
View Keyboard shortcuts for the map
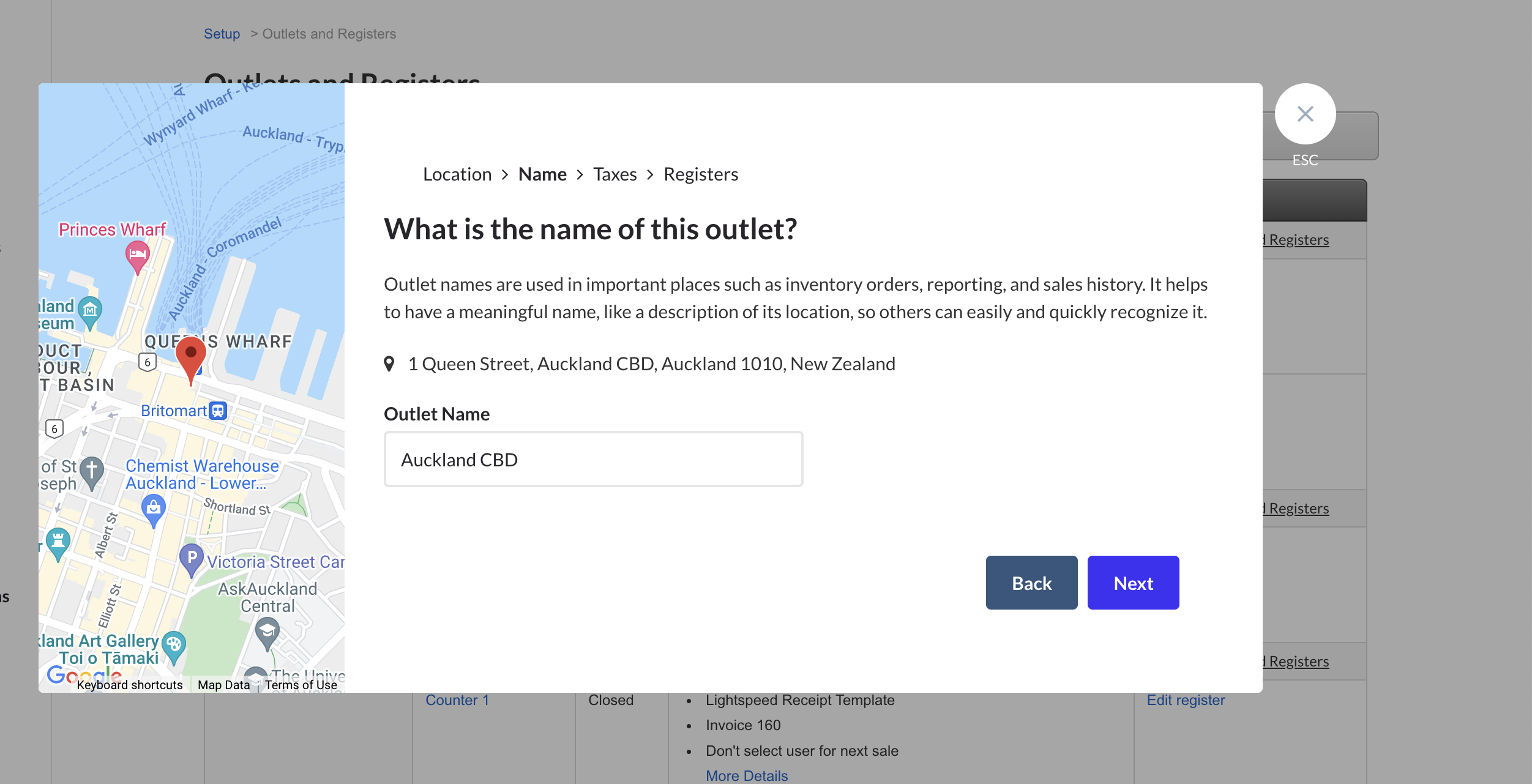[130, 684]
